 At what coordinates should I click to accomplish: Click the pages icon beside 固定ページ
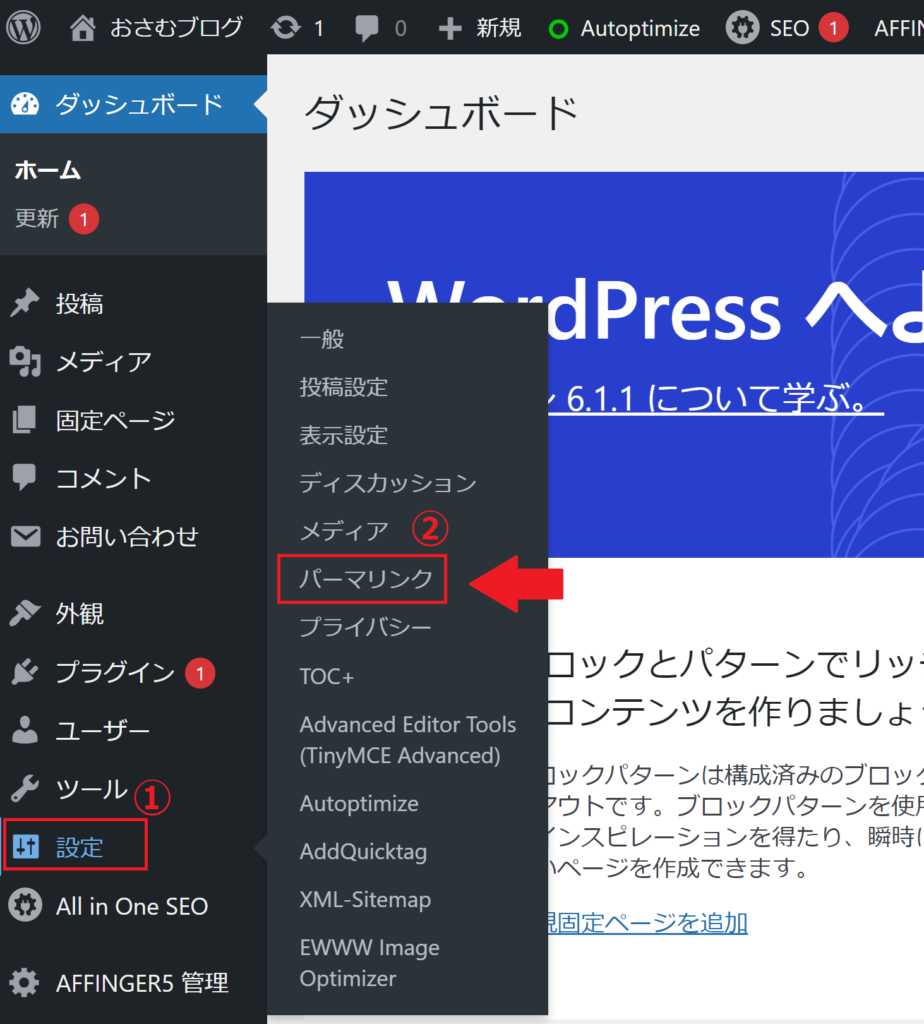pos(25,419)
